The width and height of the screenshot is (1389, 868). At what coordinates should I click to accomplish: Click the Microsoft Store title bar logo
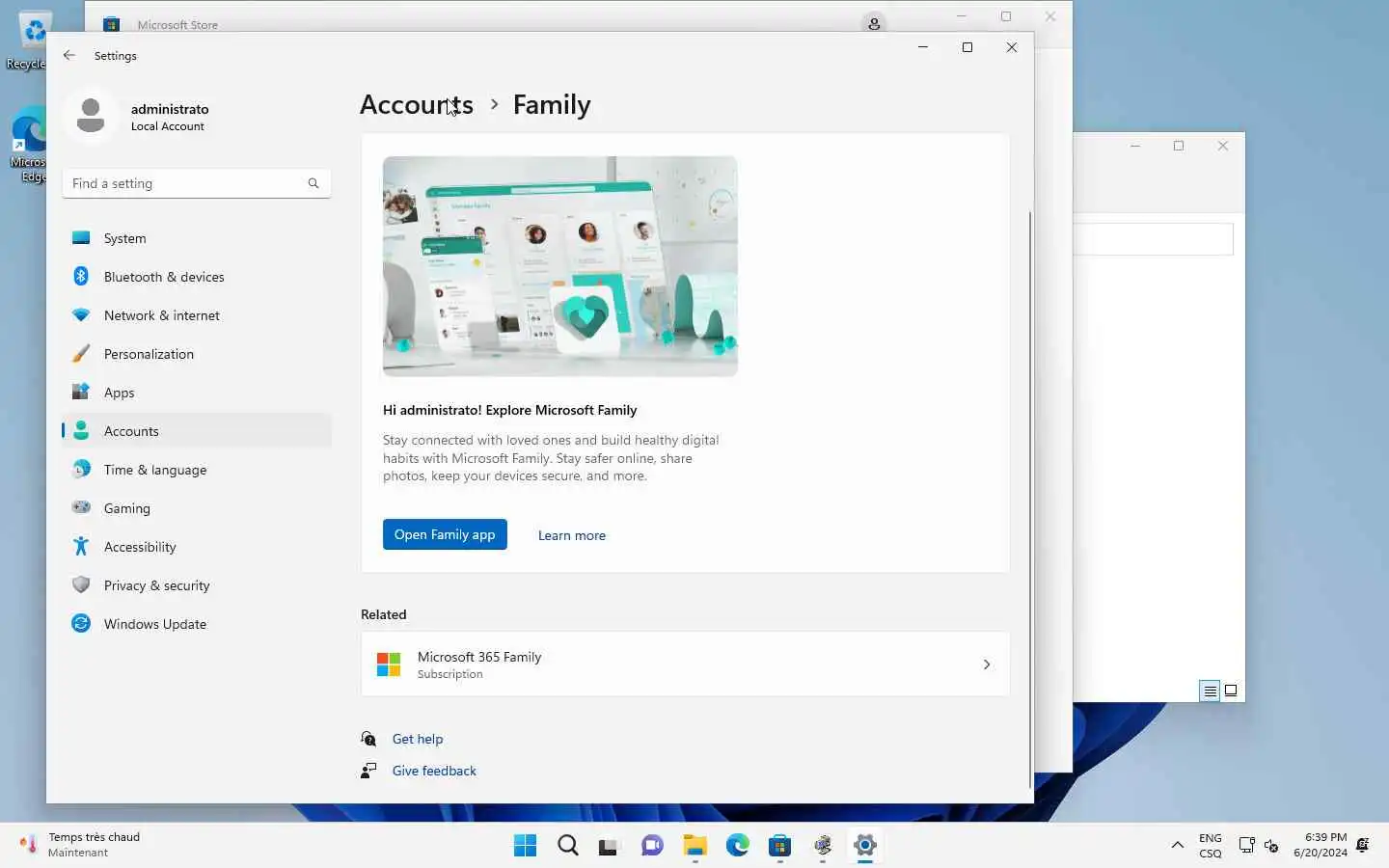tap(111, 24)
